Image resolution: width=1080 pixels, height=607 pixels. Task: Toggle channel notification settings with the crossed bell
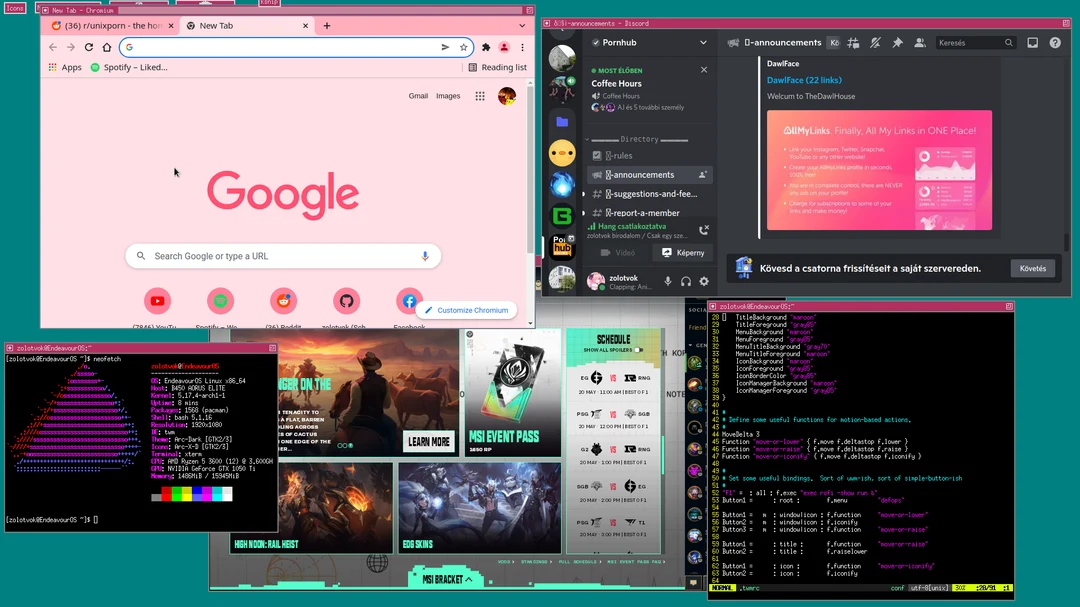(874, 42)
